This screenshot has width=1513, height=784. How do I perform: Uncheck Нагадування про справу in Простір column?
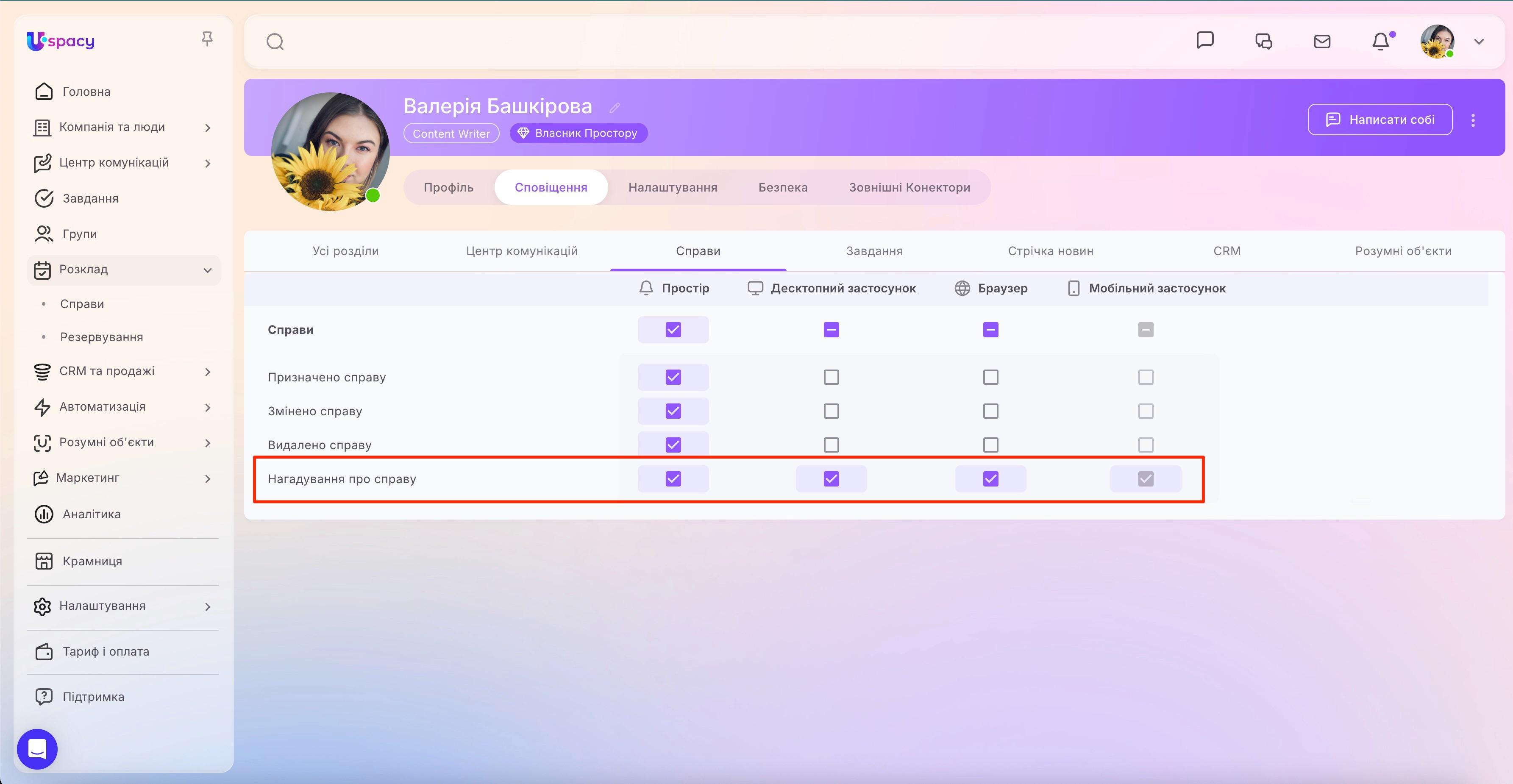[x=673, y=478]
